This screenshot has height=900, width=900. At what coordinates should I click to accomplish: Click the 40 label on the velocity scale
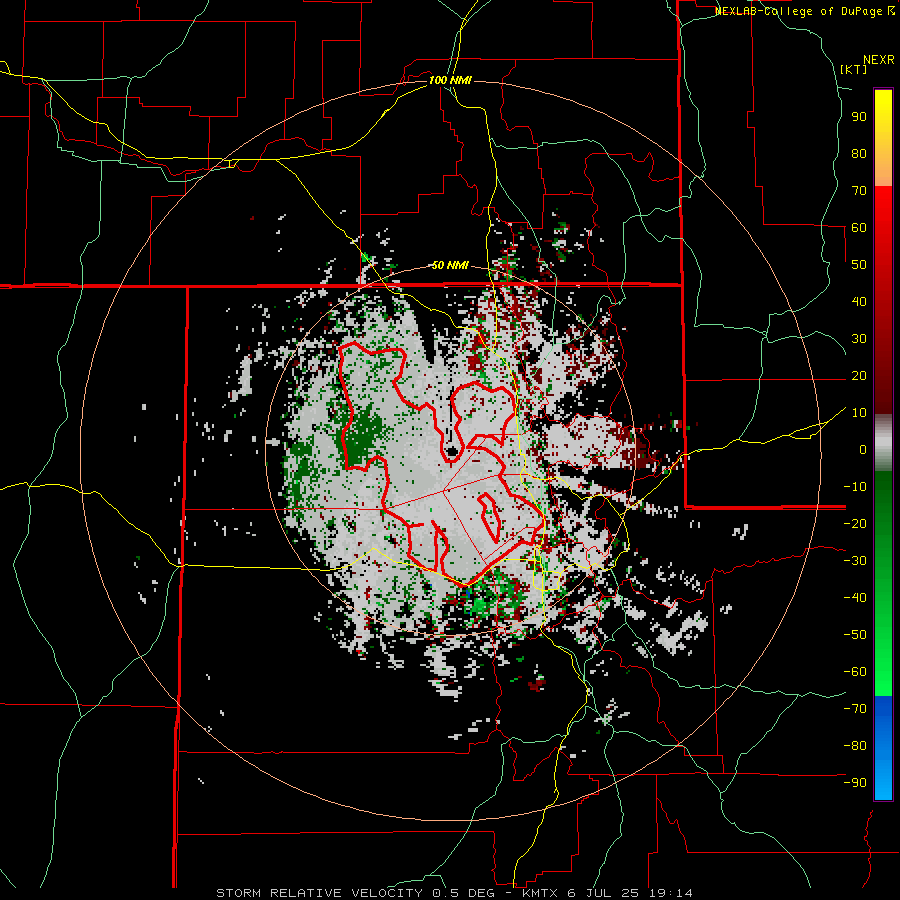click(859, 301)
